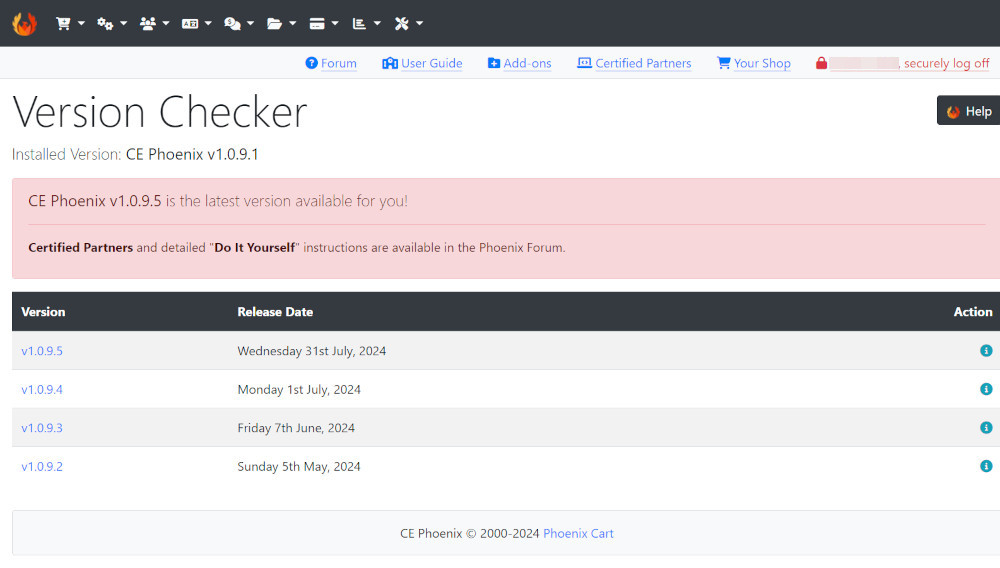Viewport: 1000px width, 568px height.
Task: Click the Help button
Action: (968, 111)
